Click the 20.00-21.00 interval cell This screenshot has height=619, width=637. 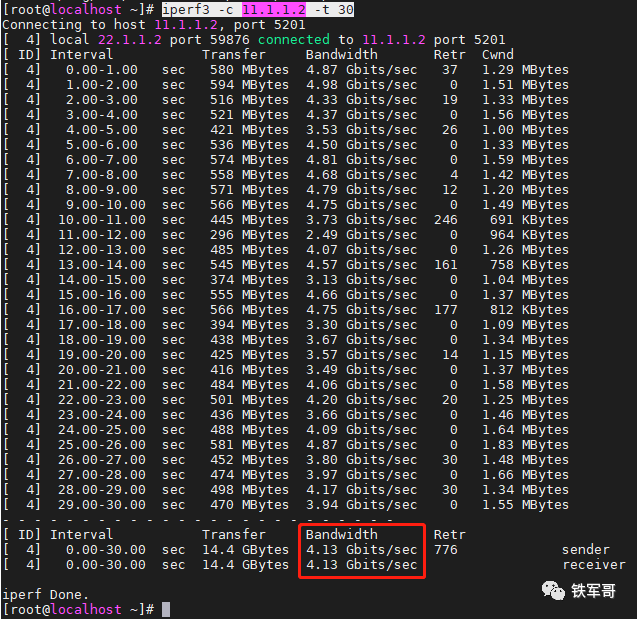tap(102, 370)
